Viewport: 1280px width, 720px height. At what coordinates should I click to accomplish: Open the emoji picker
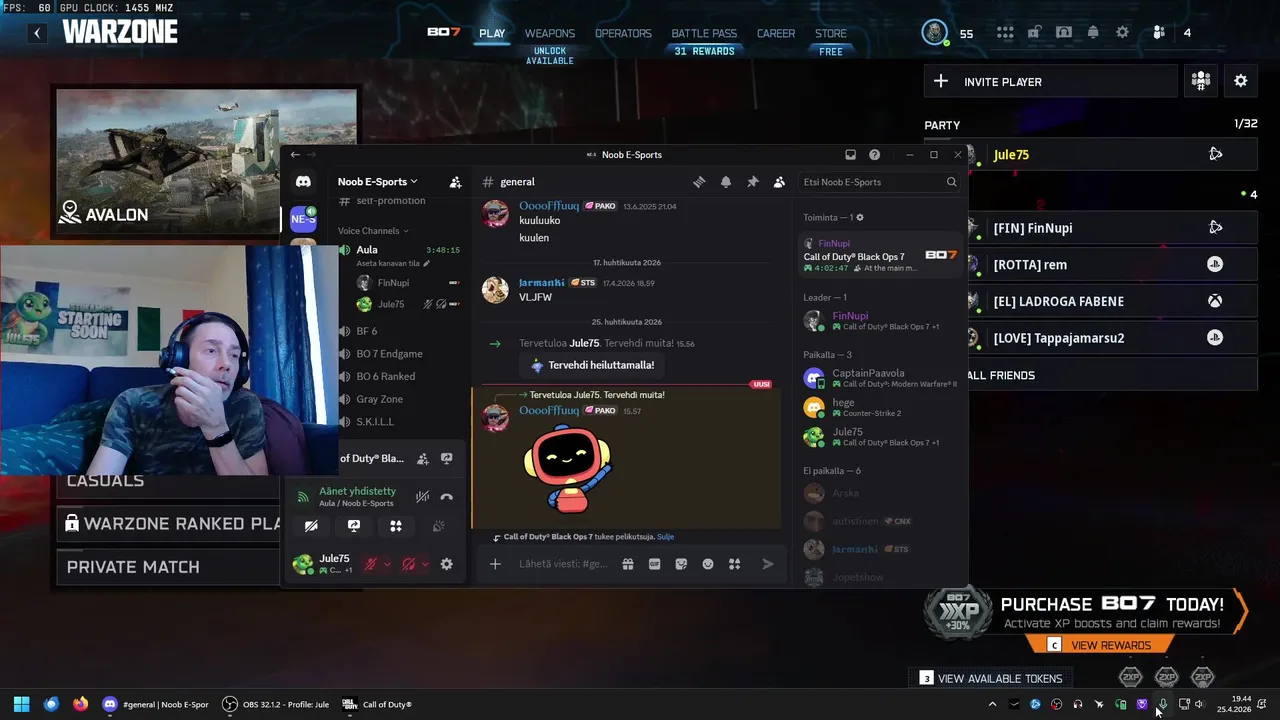click(708, 564)
